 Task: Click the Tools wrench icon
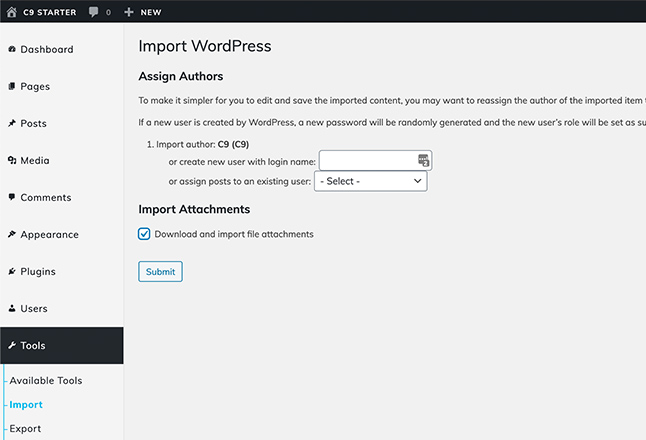[x=12, y=345]
